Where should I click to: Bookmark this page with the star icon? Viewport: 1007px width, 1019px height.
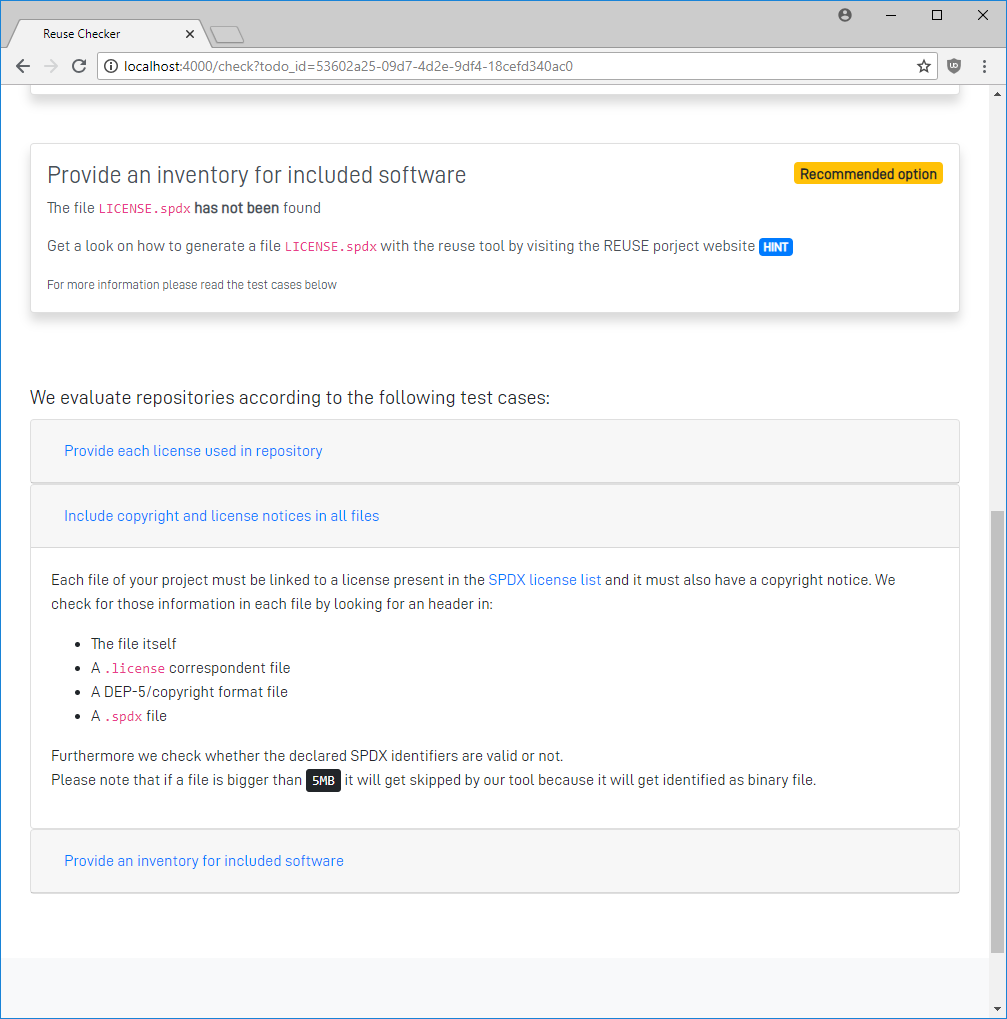tap(924, 66)
